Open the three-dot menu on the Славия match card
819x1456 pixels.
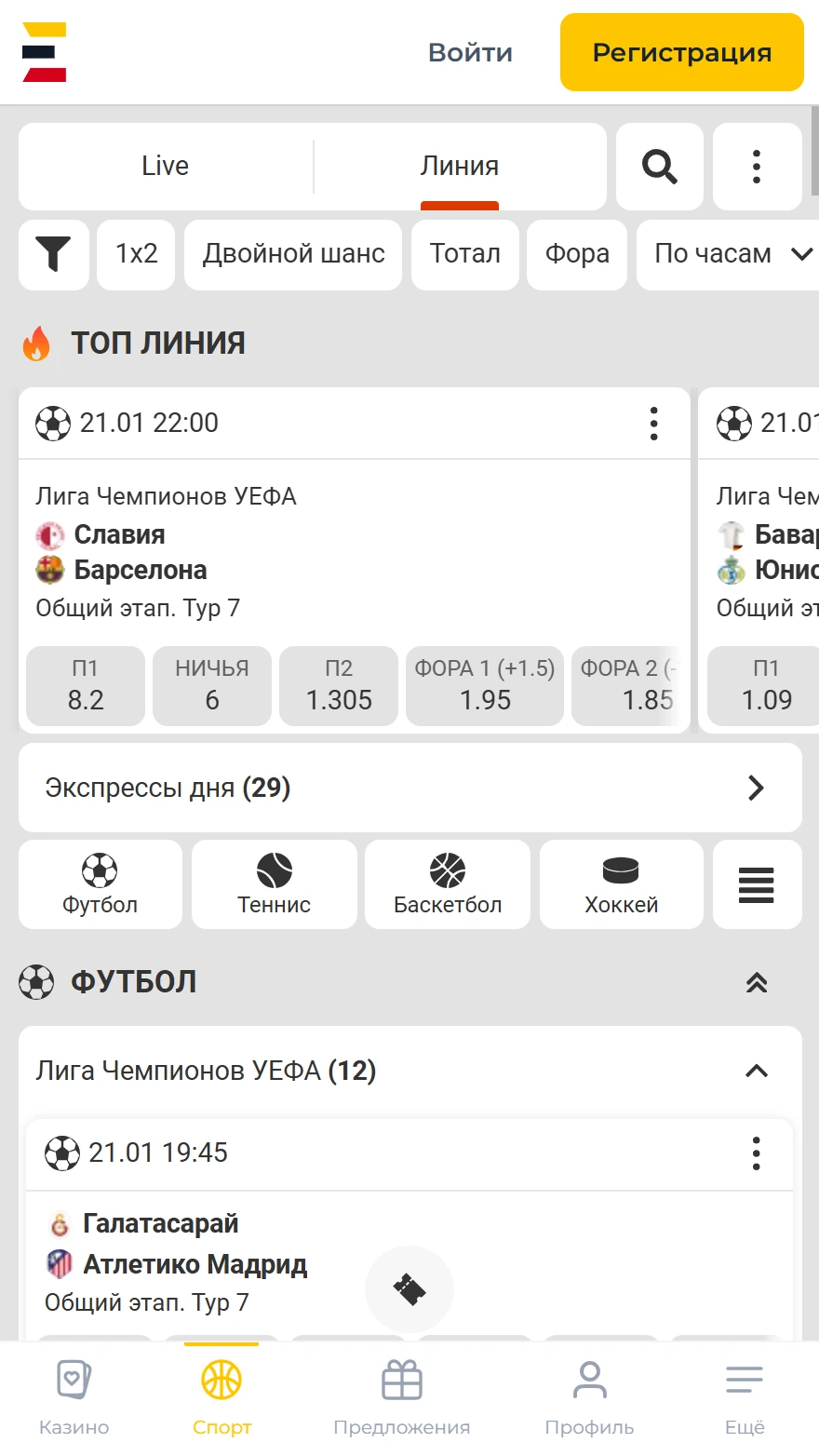(653, 424)
